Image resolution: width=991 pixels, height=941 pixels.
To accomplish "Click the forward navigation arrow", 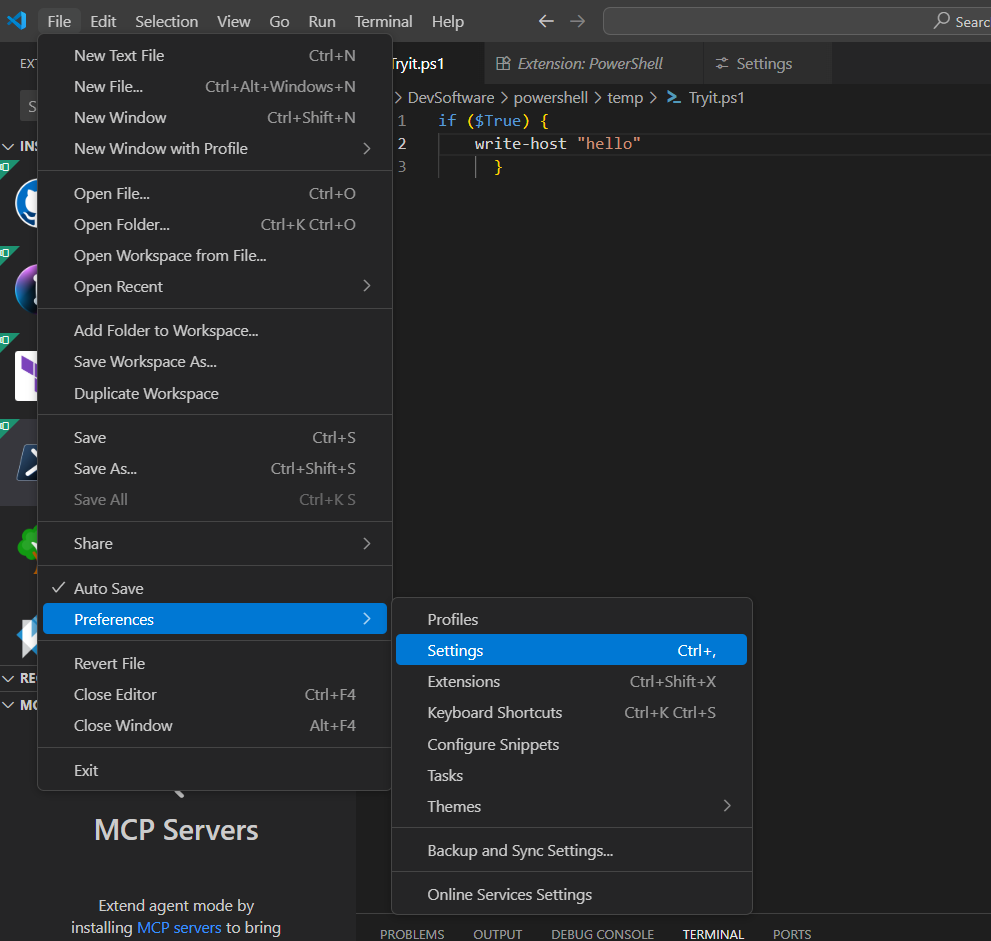I will point(578,20).
